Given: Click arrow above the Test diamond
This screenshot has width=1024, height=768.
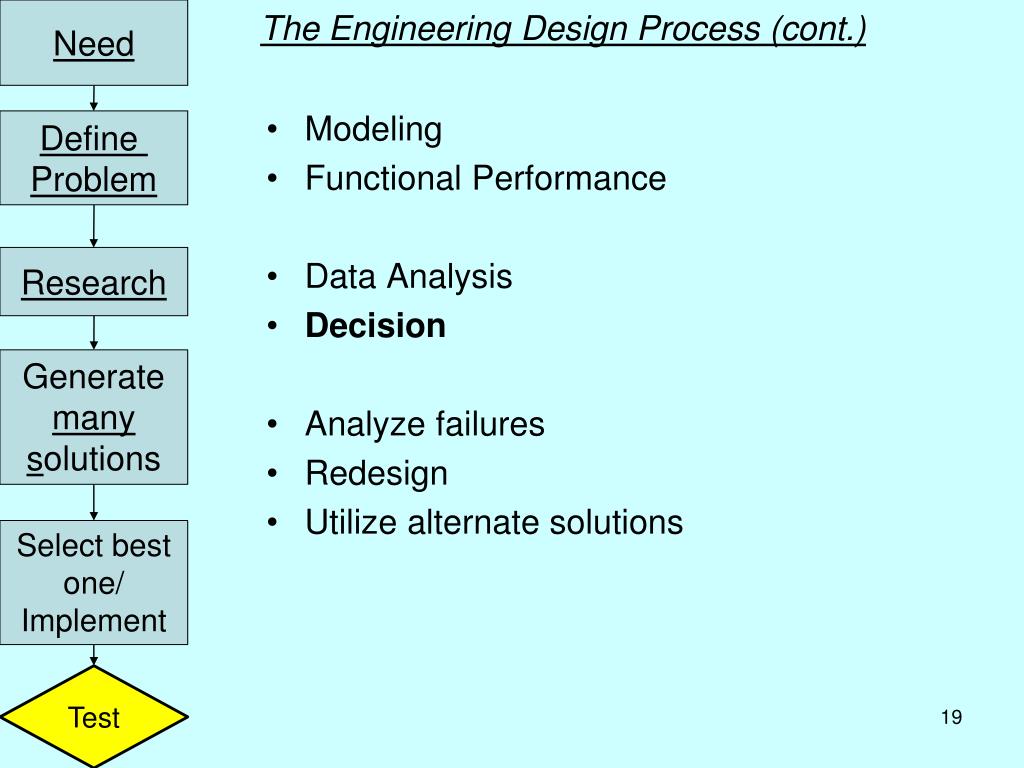Looking at the screenshot, I should pos(93,656).
